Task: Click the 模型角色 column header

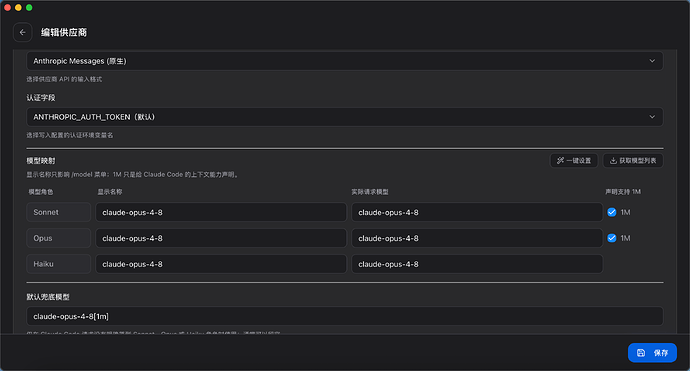Action: pos(41,192)
